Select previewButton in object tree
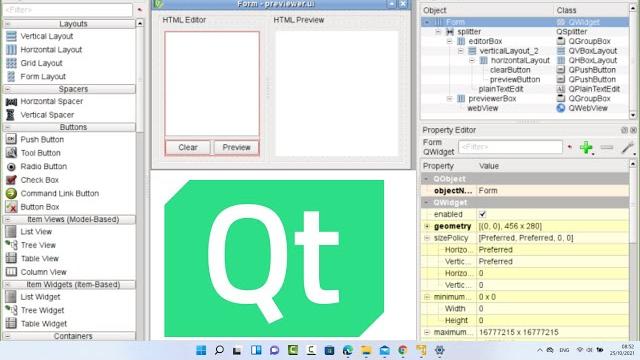The height and width of the screenshot is (360, 640). [x=515, y=80]
